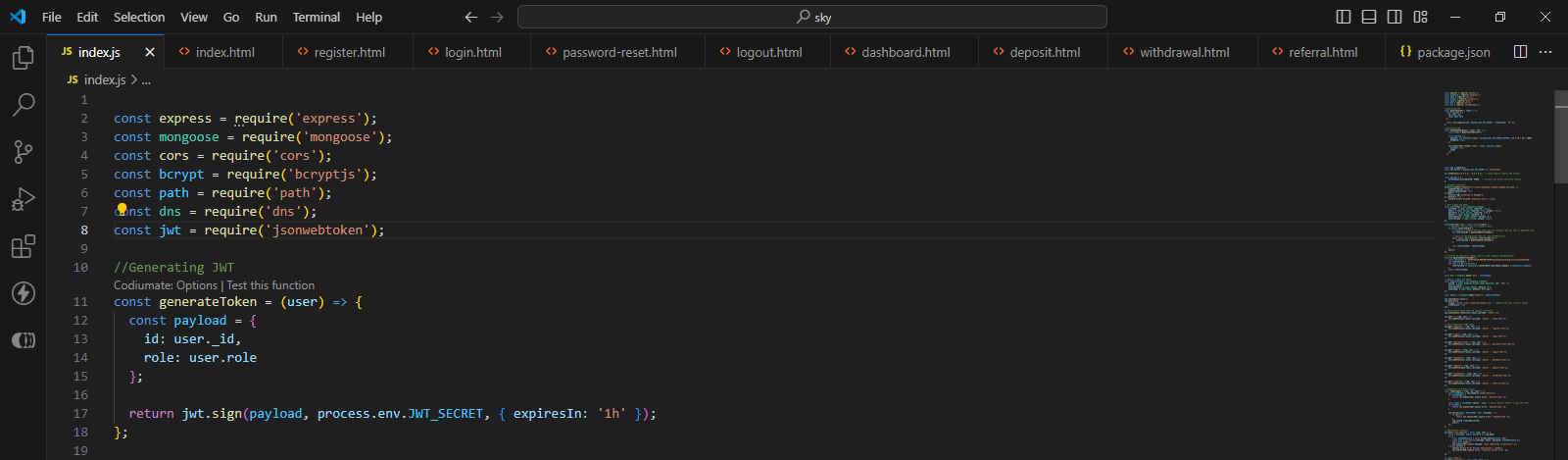The width and height of the screenshot is (1568, 460).
Task: Click the VS Code logo icon
Action: [x=18, y=17]
